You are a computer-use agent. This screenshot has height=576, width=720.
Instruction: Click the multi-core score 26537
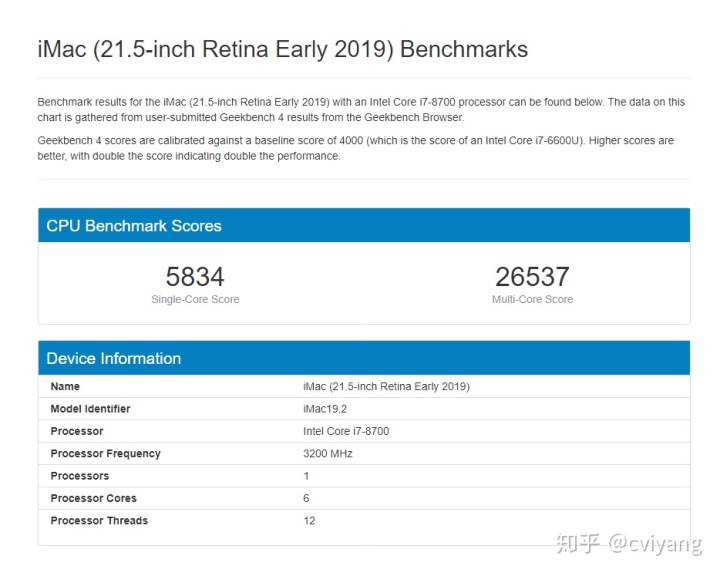(532, 277)
